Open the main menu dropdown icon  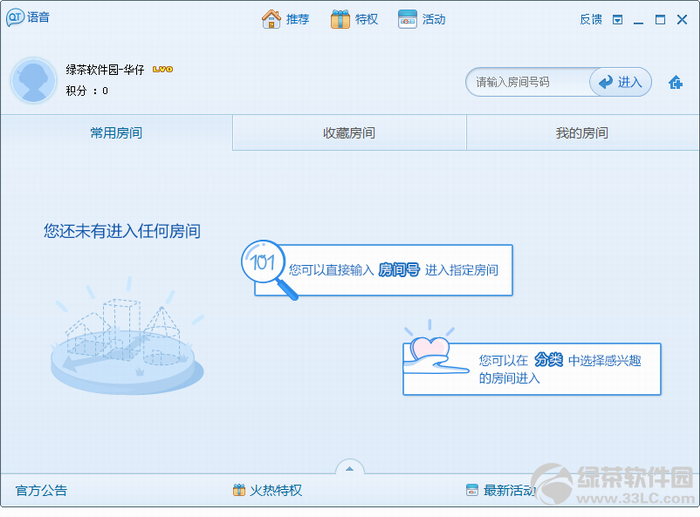pyautogui.click(x=617, y=20)
